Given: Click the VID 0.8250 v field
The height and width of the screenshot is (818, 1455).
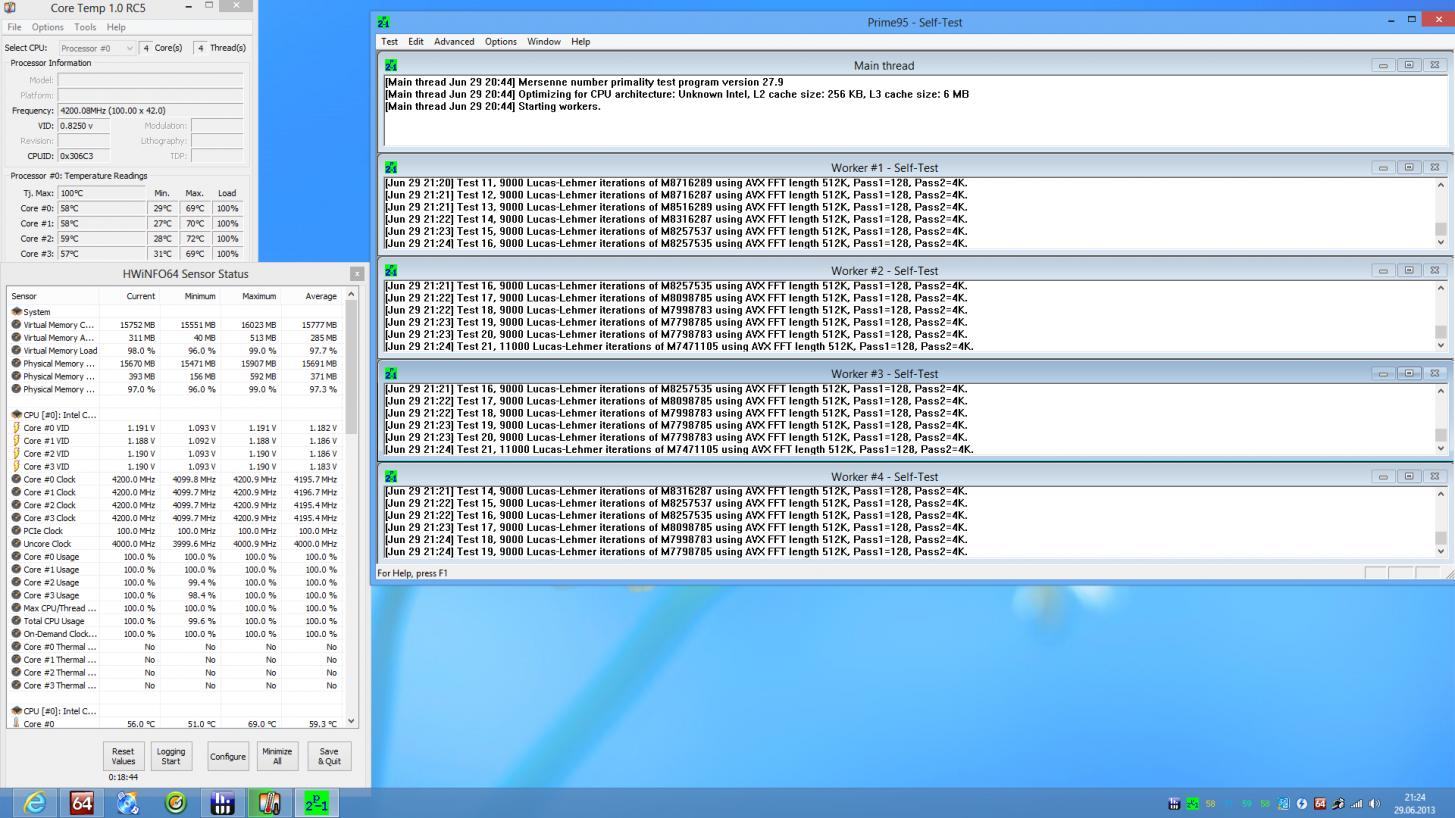Looking at the screenshot, I should tap(83, 126).
